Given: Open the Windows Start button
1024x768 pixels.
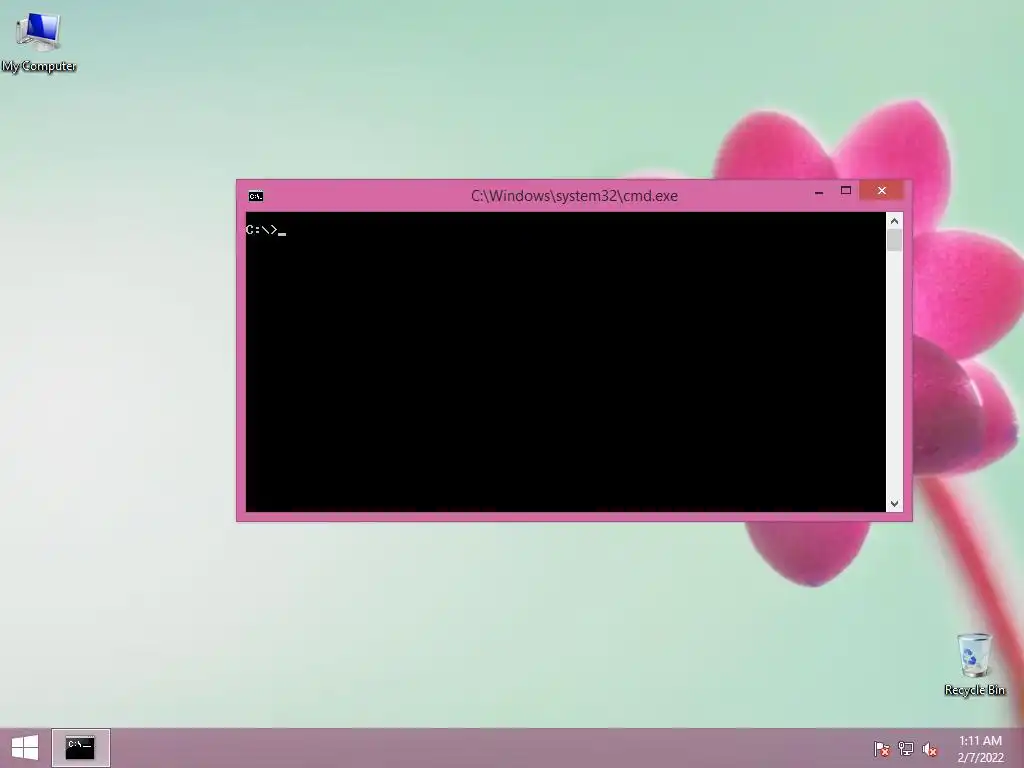Looking at the screenshot, I should [25, 748].
